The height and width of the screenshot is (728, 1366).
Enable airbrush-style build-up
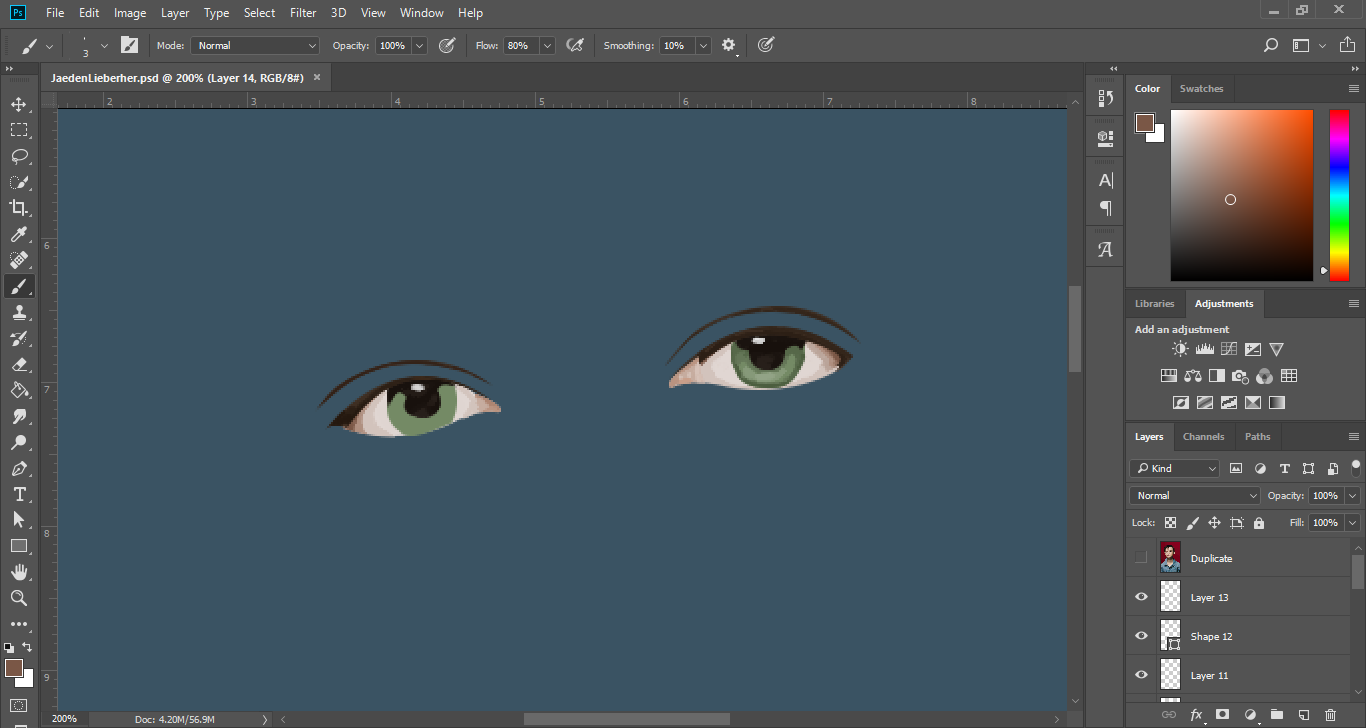tap(575, 45)
